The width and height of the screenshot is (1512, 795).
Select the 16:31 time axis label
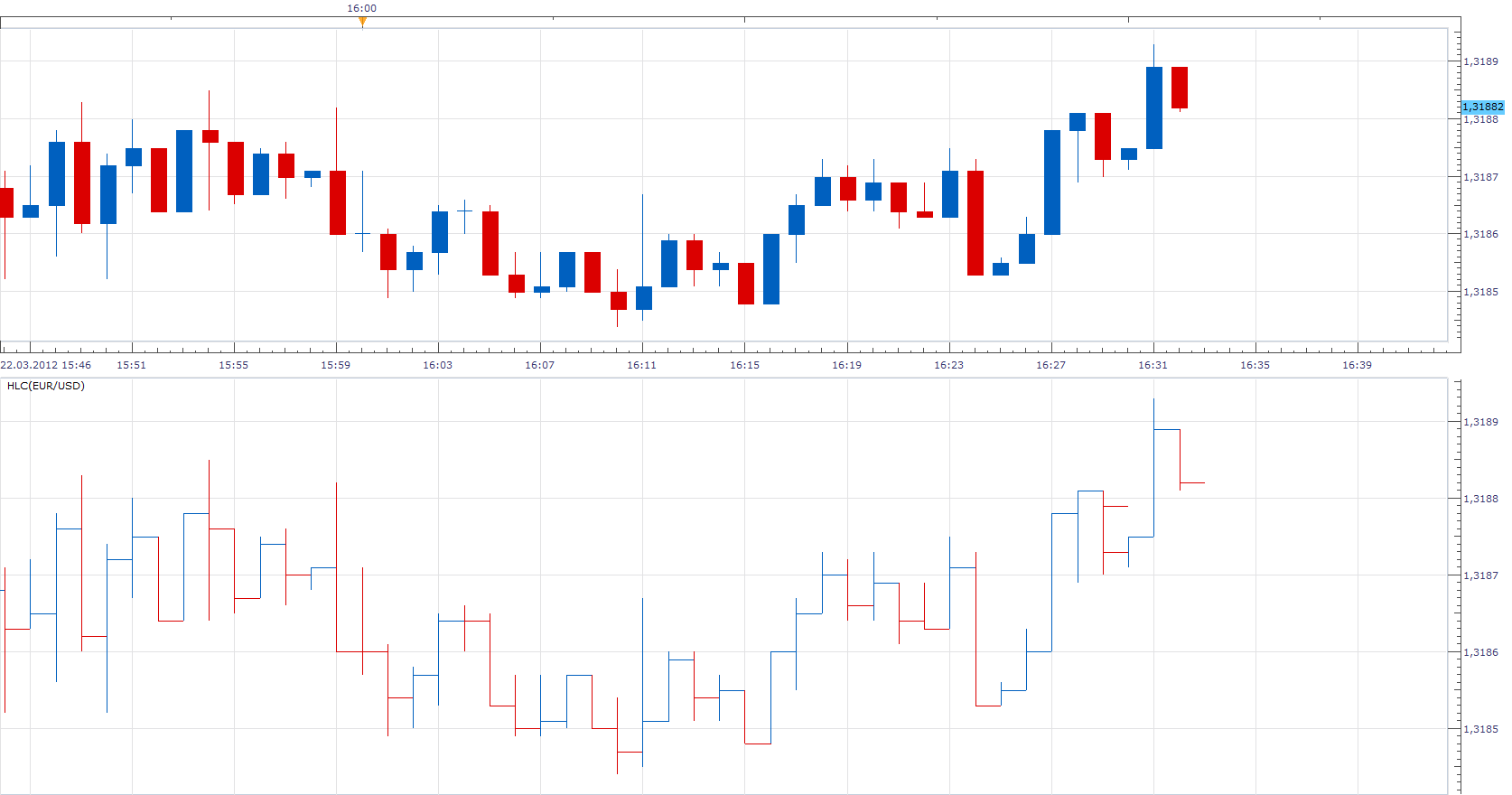(x=1153, y=365)
